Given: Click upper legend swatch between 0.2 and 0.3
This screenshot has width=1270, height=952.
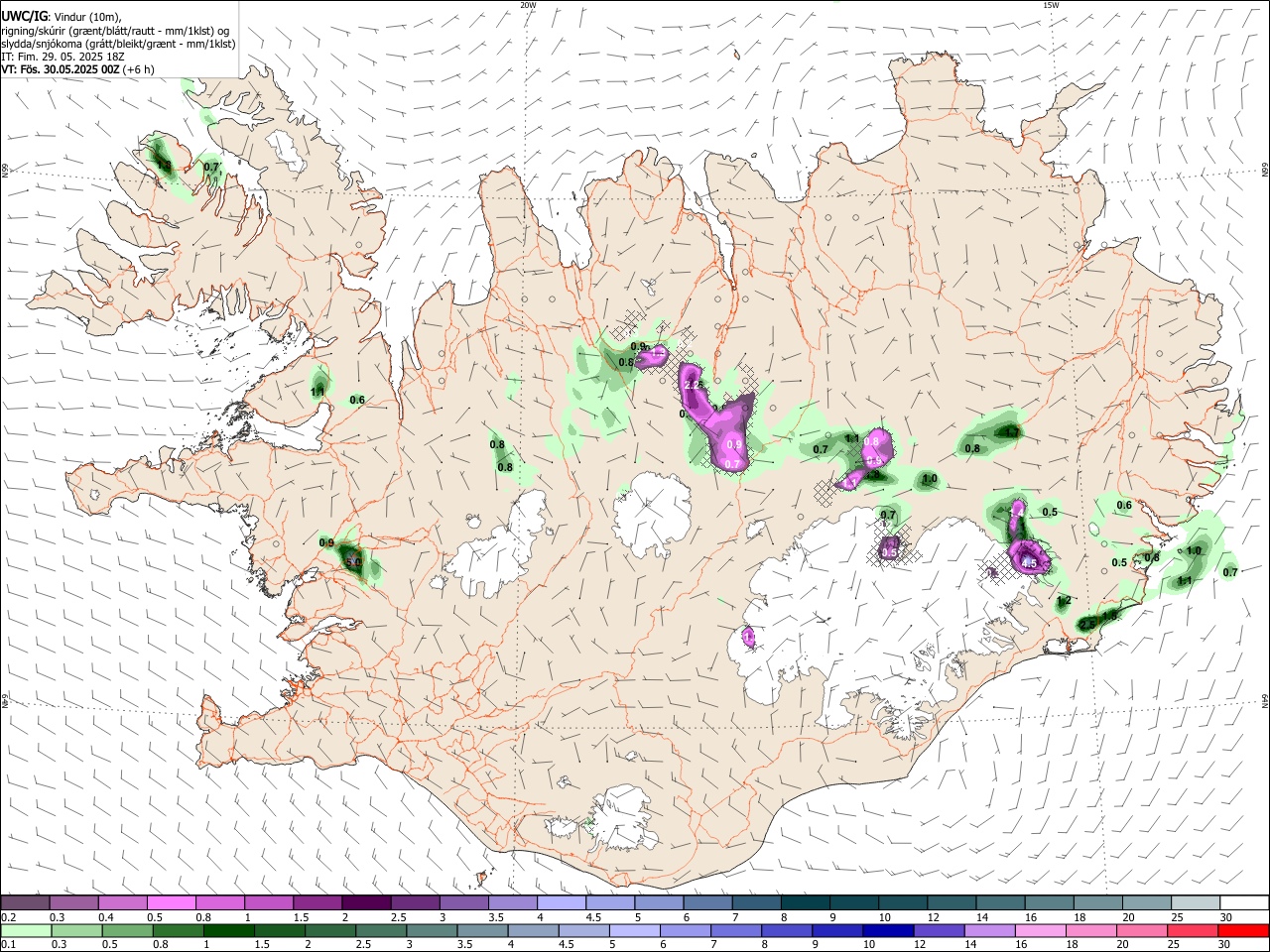Looking at the screenshot, I should tap(25, 902).
